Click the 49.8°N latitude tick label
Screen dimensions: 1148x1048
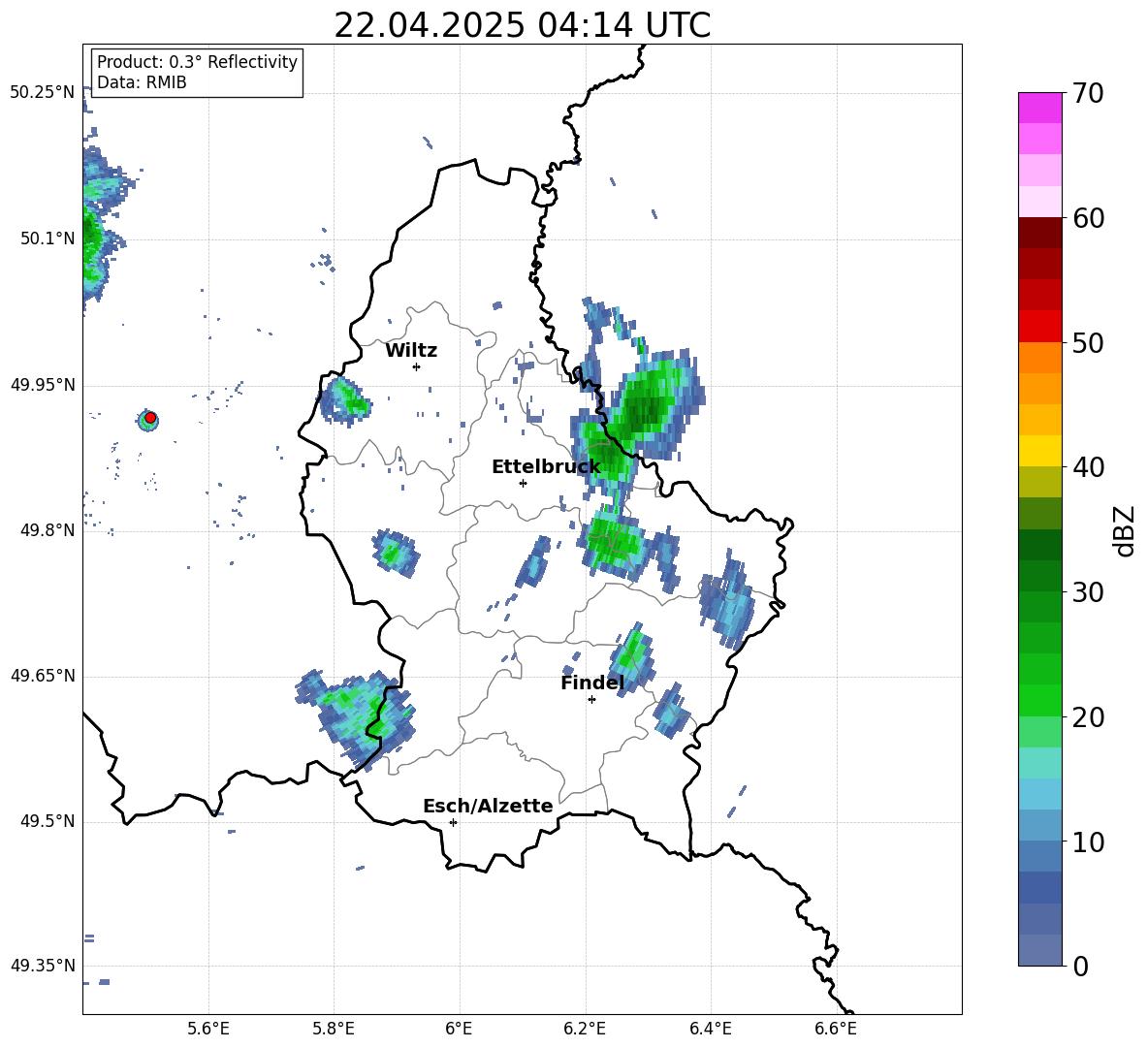tap(48, 530)
